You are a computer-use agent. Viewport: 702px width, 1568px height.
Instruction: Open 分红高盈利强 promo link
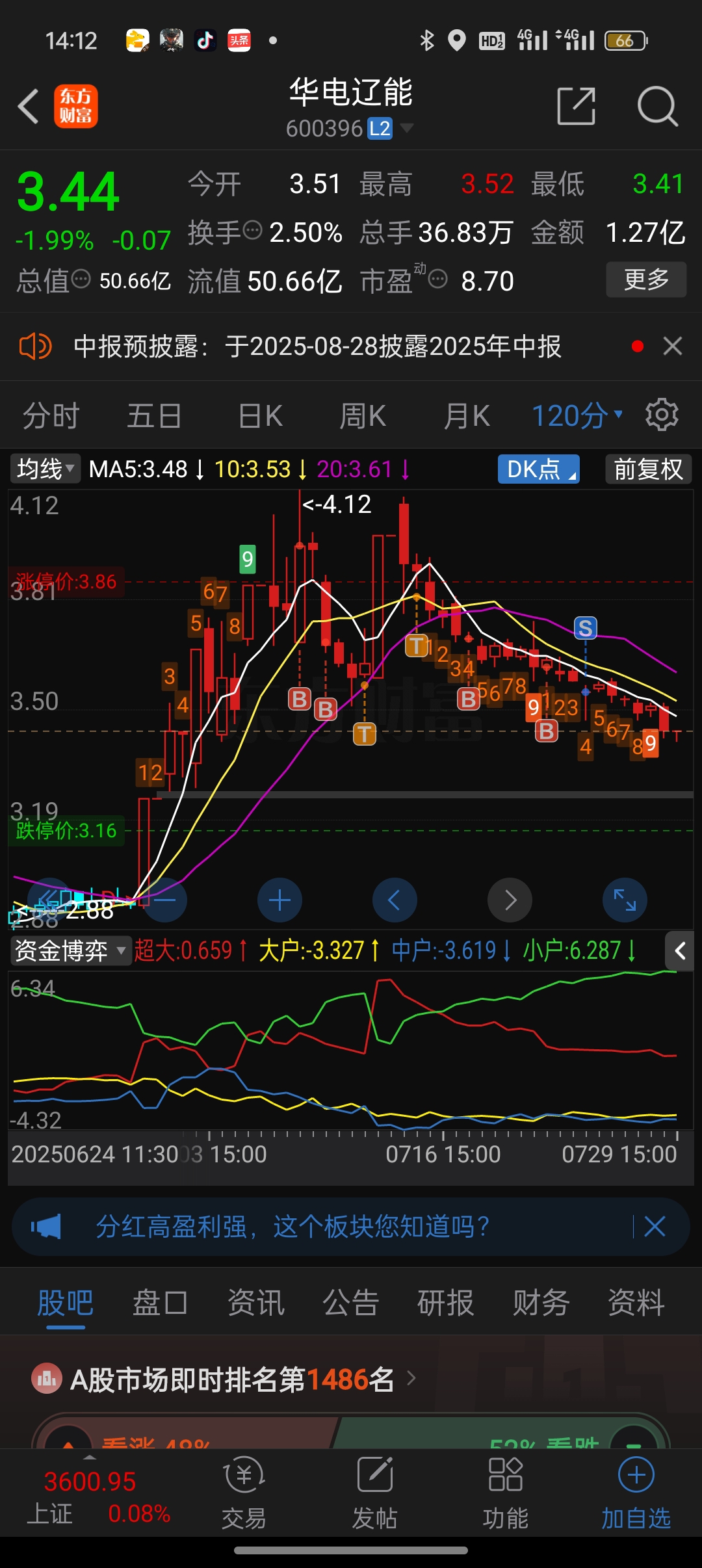pyautogui.click(x=292, y=1227)
